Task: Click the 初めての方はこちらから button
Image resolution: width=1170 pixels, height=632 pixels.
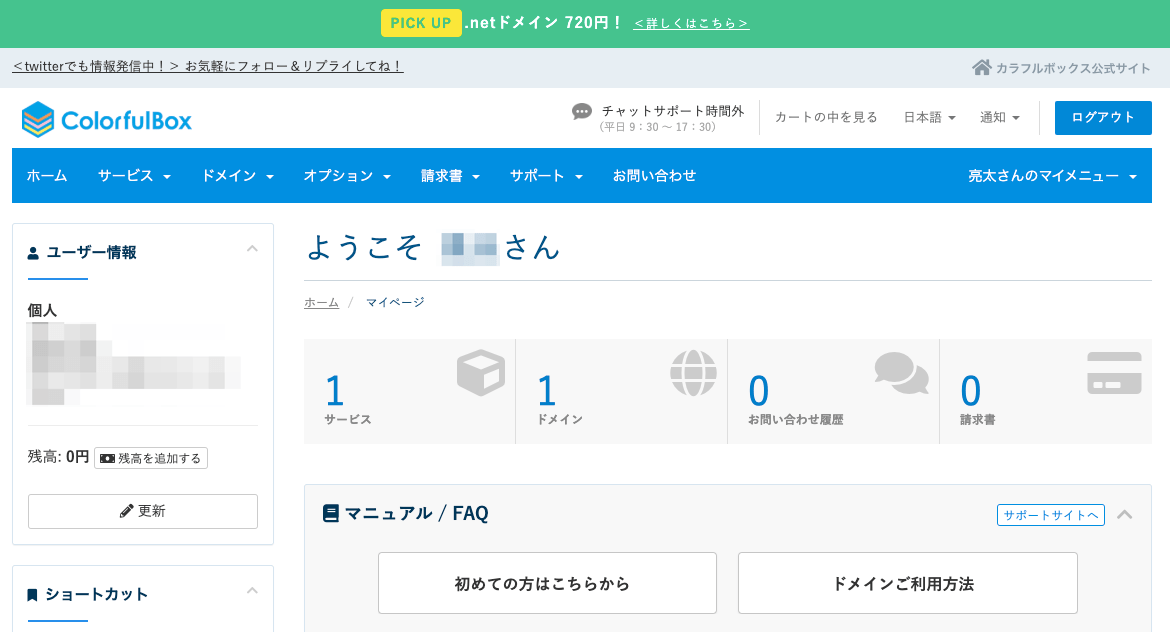Action: click(547, 583)
